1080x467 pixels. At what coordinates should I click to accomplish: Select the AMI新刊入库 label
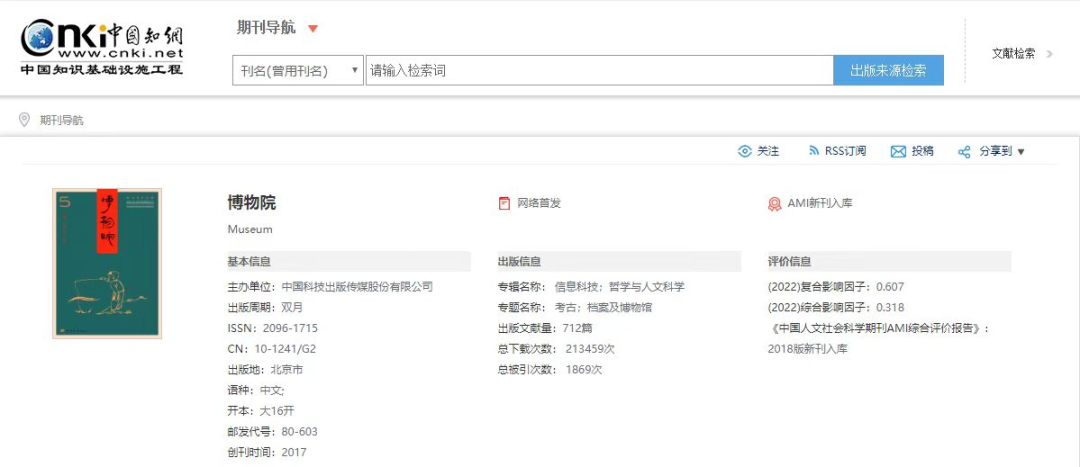(x=820, y=203)
